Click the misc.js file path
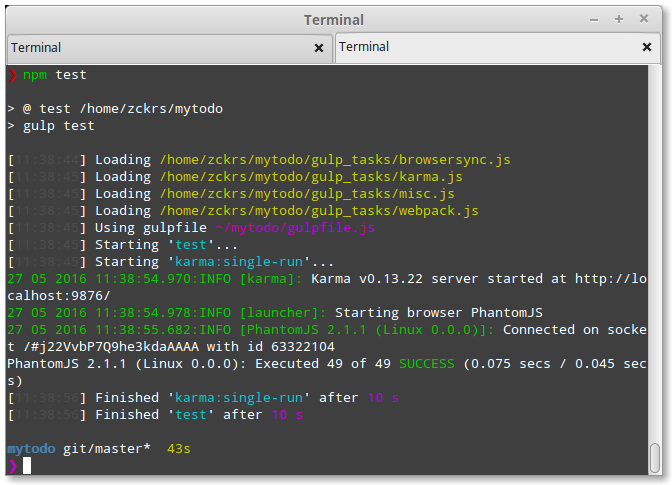 [x=307, y=193]
